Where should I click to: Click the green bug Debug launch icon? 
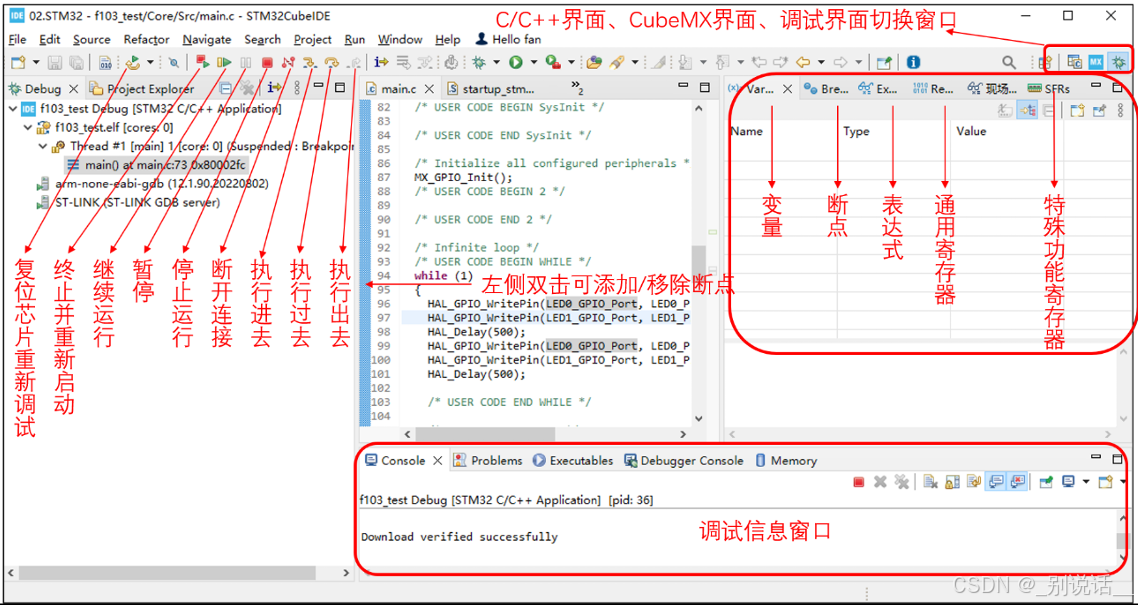coord(479,62)
